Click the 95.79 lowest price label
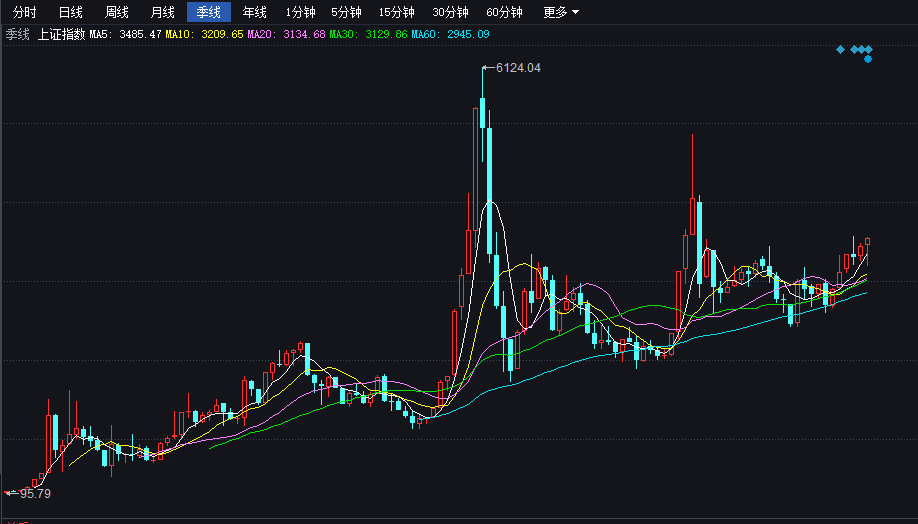The height and width of the screenshot is (524, 918). pos(35,494)
